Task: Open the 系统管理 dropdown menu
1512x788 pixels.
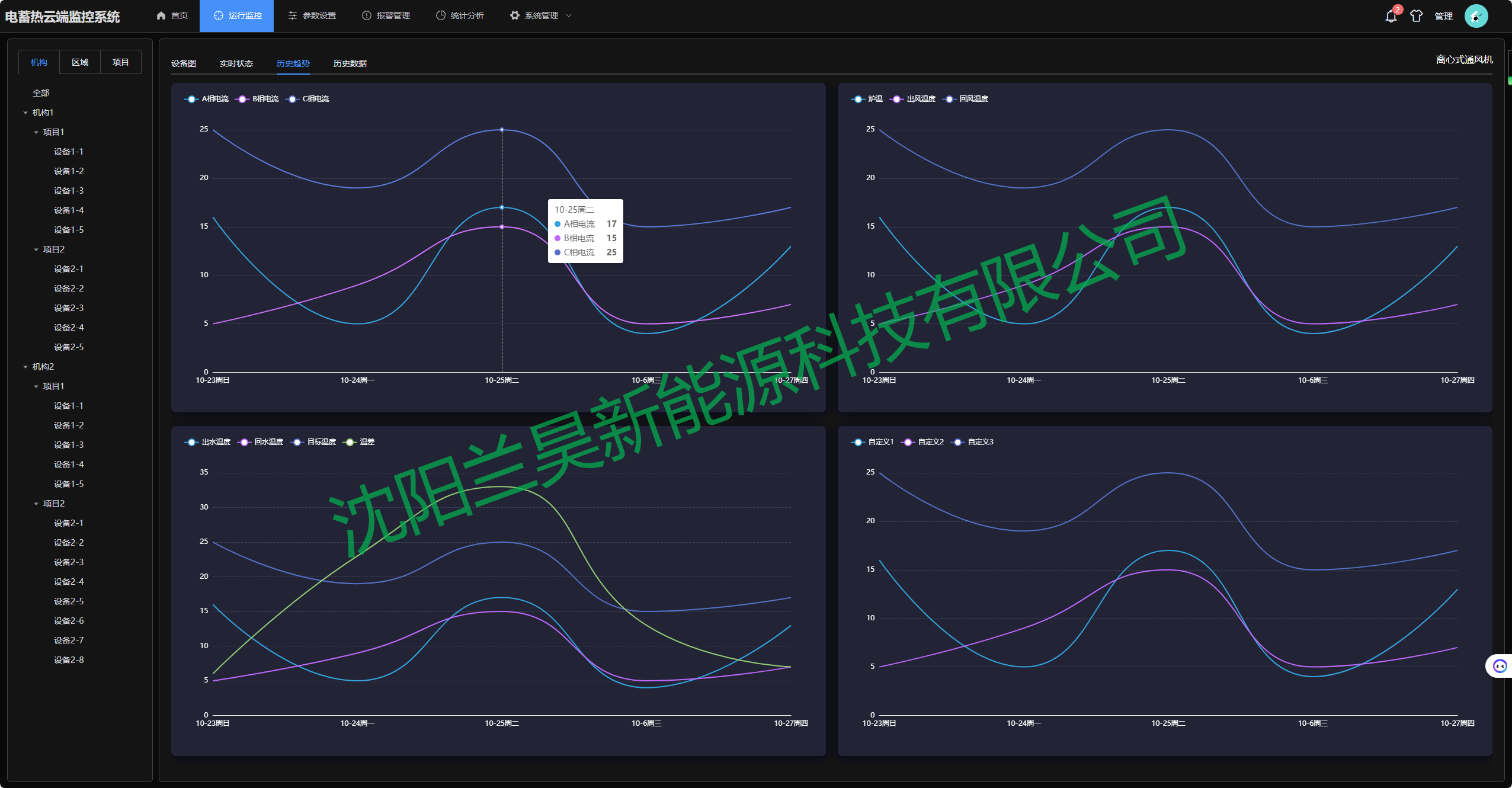Action: [541, 15]
